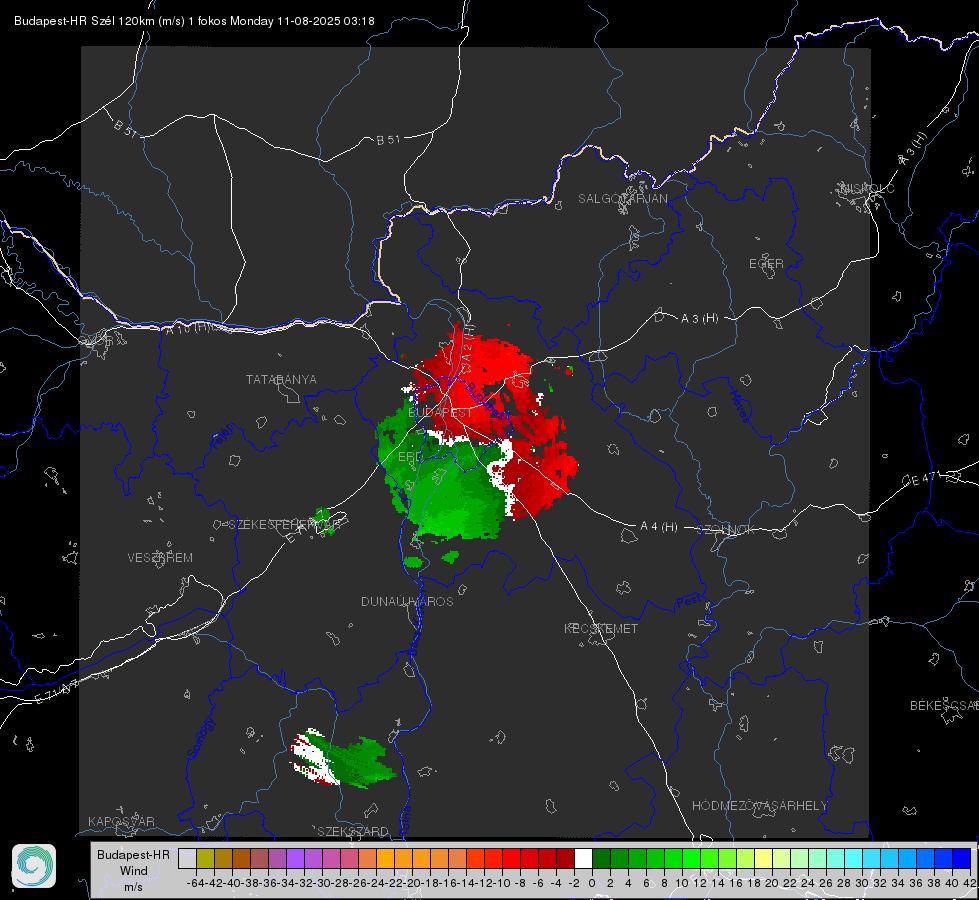Image resolution: width=979 pixels, height=900 pixels.
Task: Click the '-20' scale value
Action: (x=412, y=883)
